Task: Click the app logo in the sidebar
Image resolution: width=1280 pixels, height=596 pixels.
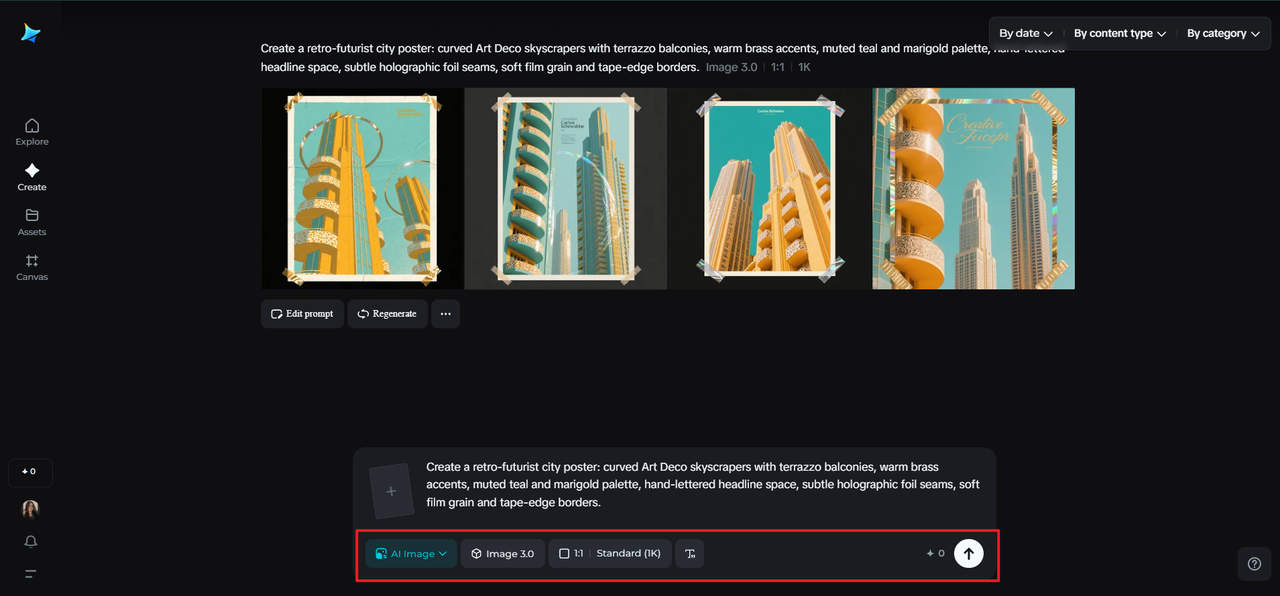Action: tap(31, 33)
